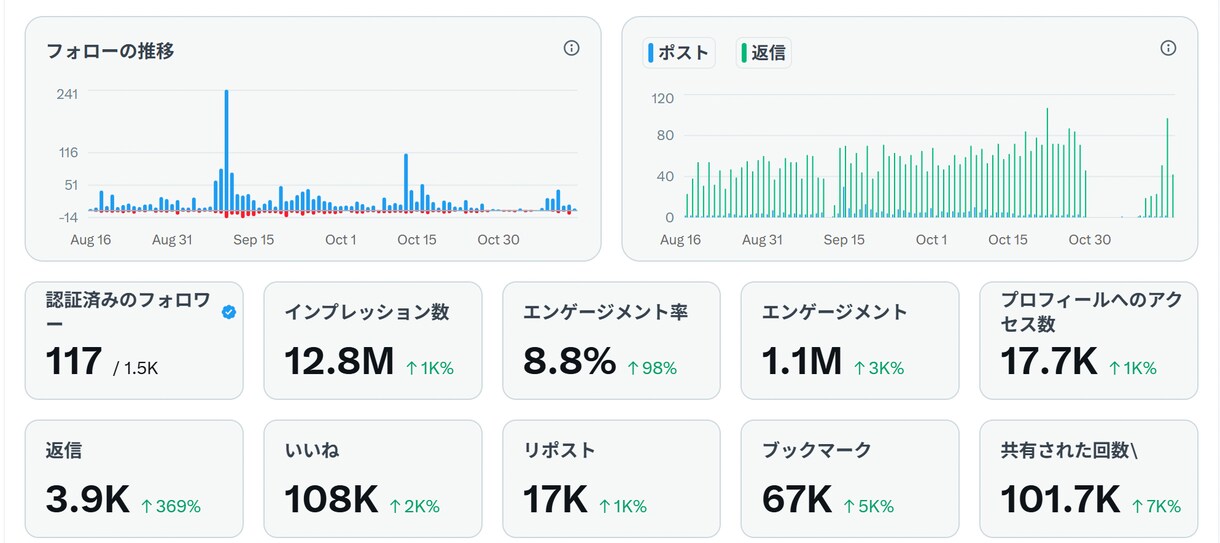Viewport: 1220px width, 543px height.
Task: Click the verified badge beside 認証済みのフォロワー
Action: (229, 312)
